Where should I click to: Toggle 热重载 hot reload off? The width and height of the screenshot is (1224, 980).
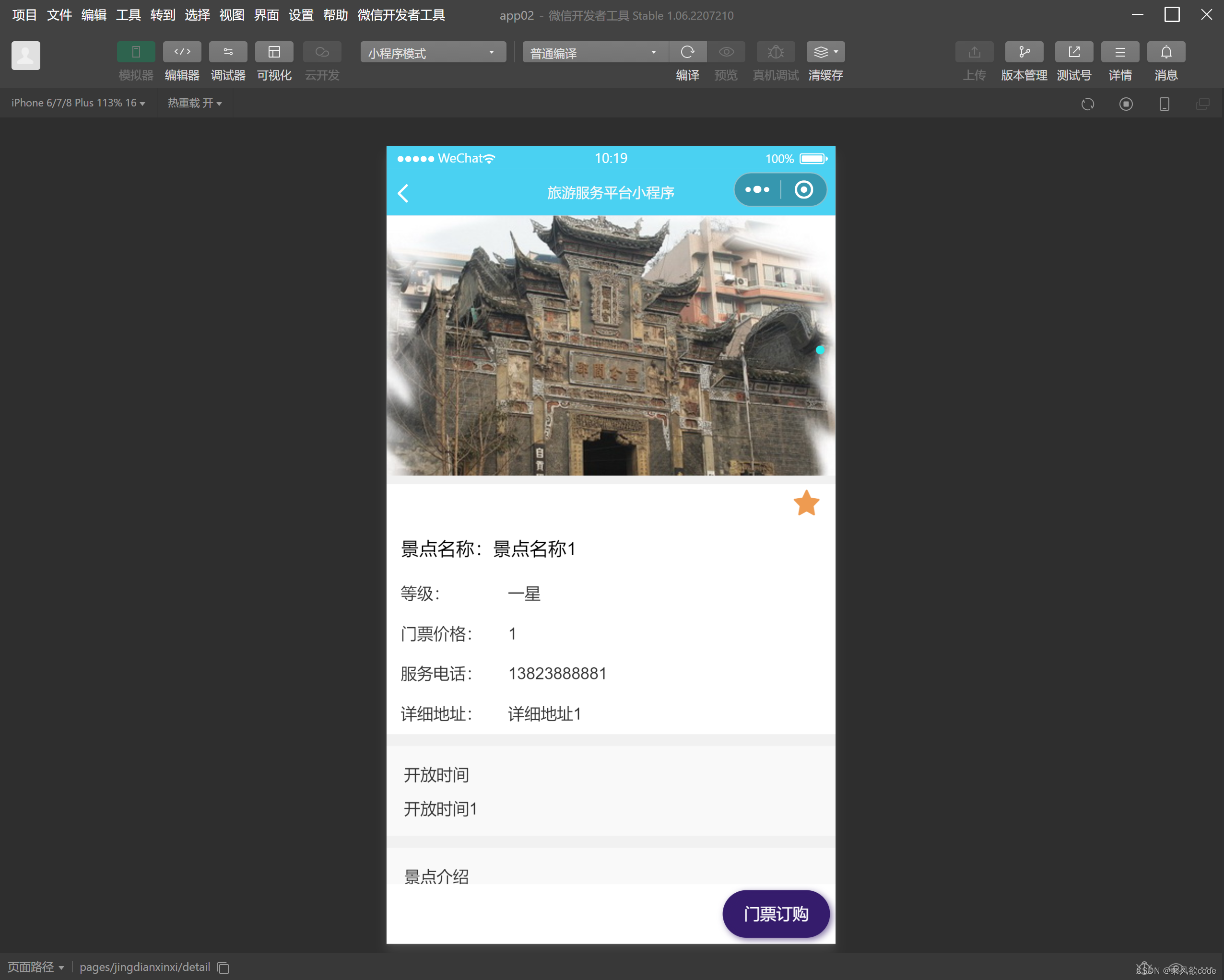pyautogui.click(x=195, y=103)
